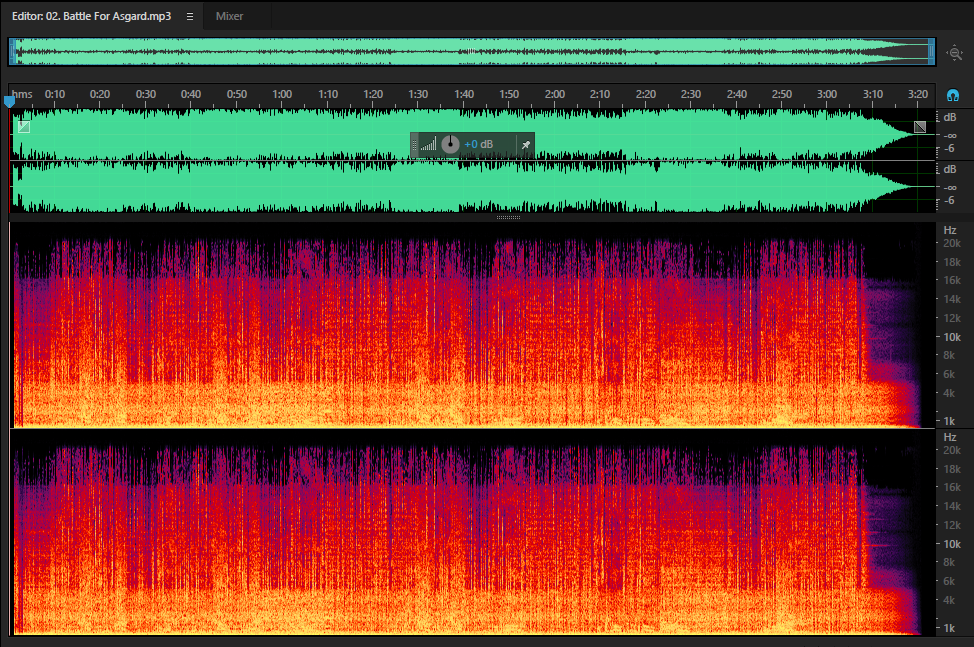Click 1k on the upper spectrogram scale
Image resolution: width=974 pixels, height=647 pixels.
click(949, 421)
